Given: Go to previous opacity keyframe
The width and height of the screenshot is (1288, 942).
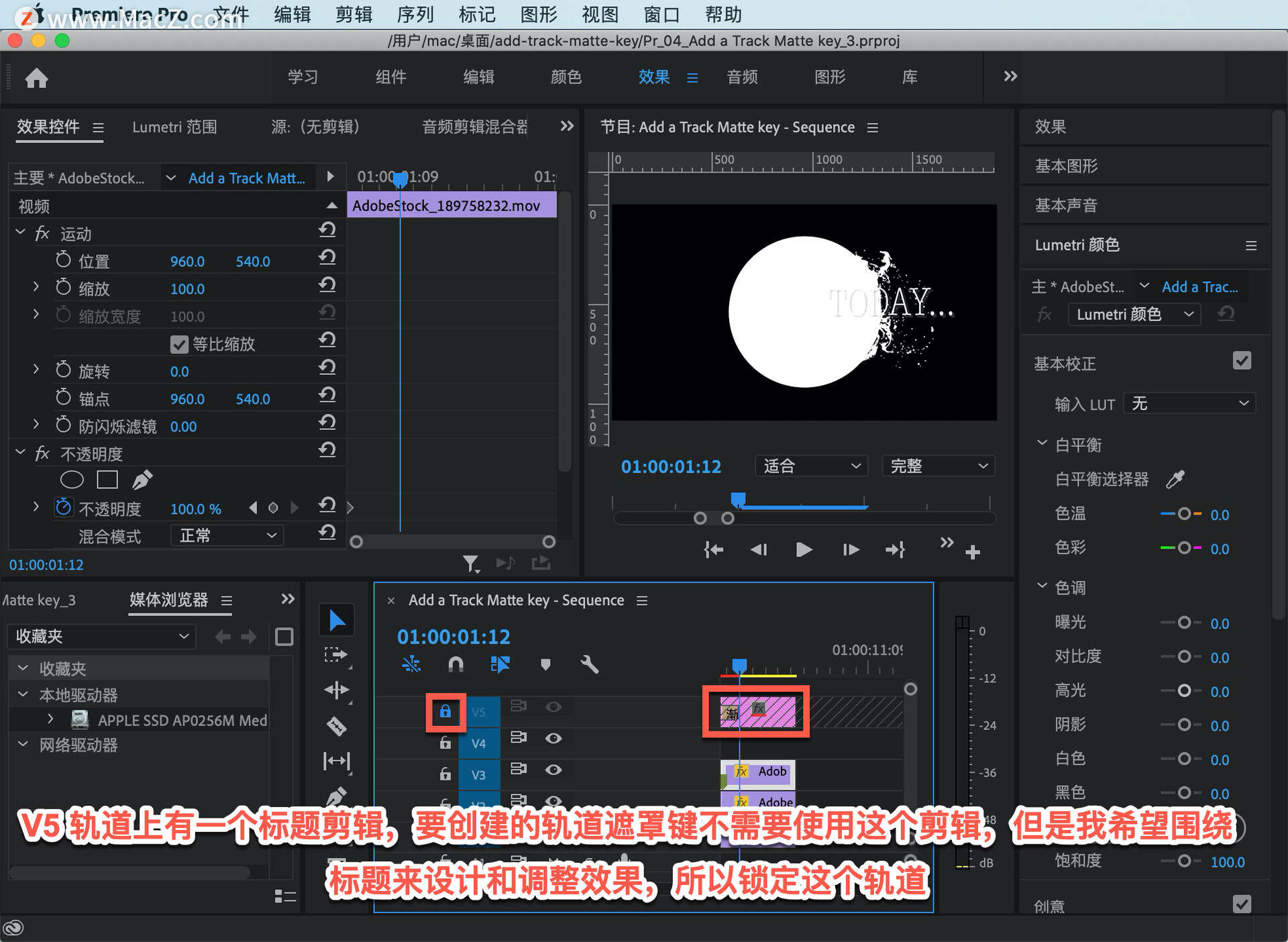Looking at the screenshot, I should [x=253, y=508].
